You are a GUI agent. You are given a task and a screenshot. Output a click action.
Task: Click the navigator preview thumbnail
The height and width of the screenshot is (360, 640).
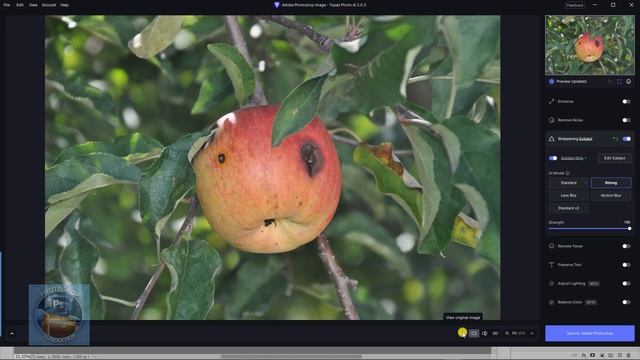coord(590,45)
